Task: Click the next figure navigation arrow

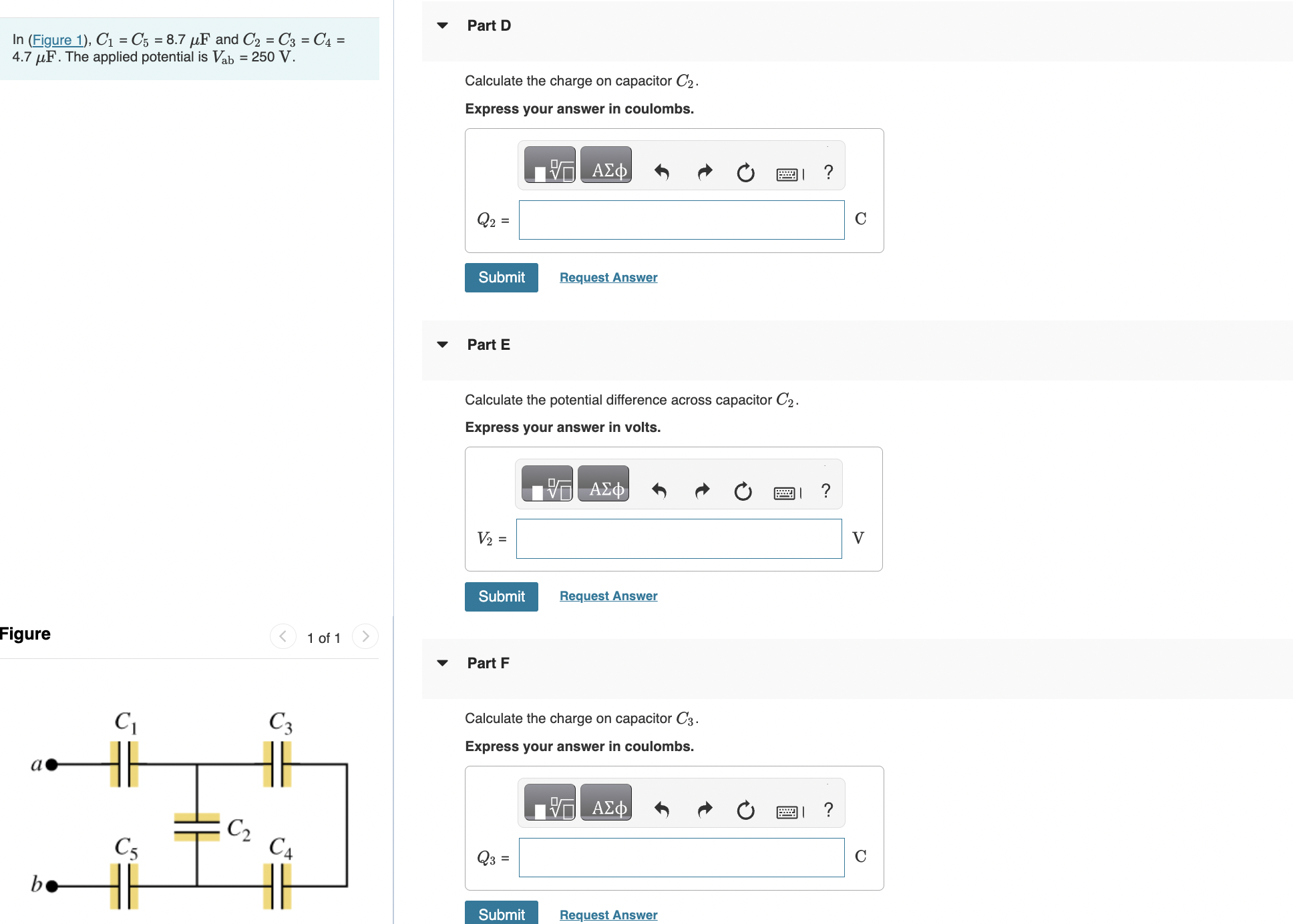Action: click(x=365, y=636)
